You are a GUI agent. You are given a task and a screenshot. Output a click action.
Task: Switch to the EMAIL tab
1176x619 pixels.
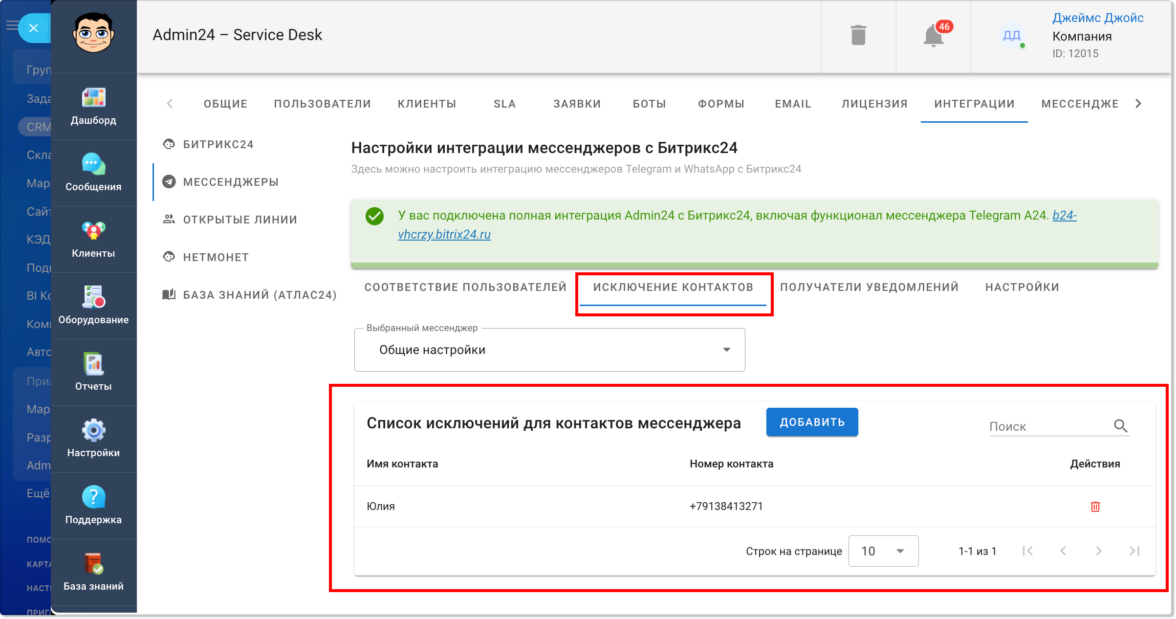[794, 104]
